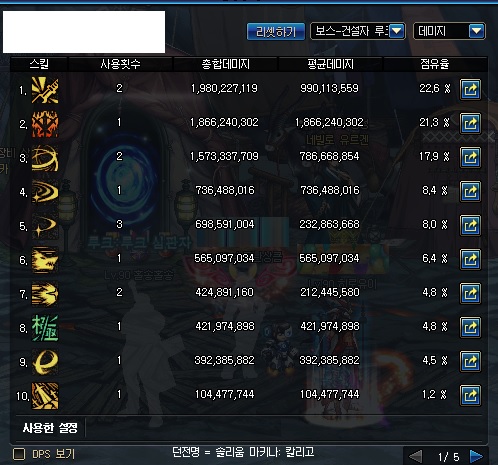Select the rank 6 beast head skill icon
498x465 pixels.
click(x=45, y=260)
